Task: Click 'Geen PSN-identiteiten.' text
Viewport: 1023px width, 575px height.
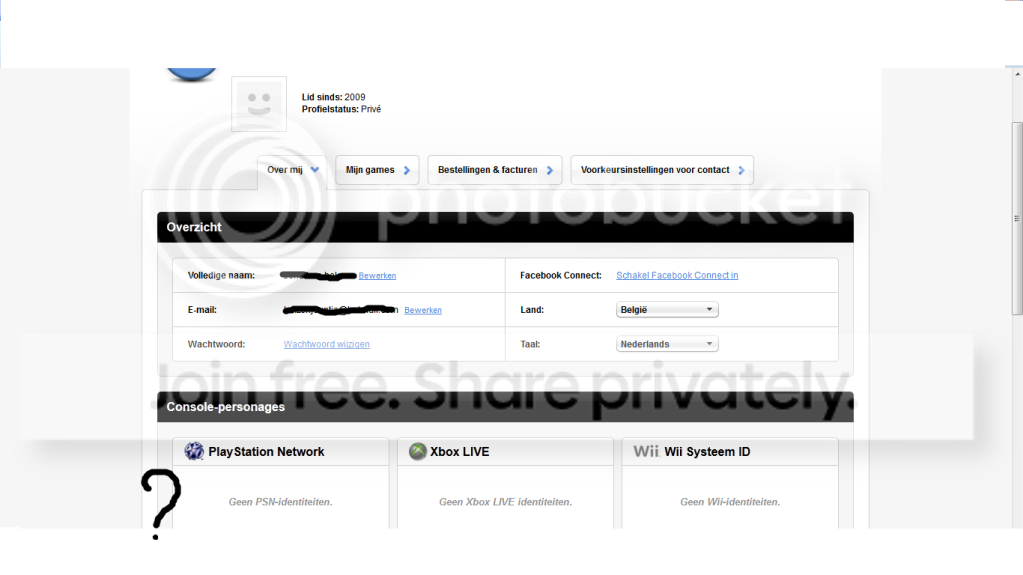Action: 281,502
